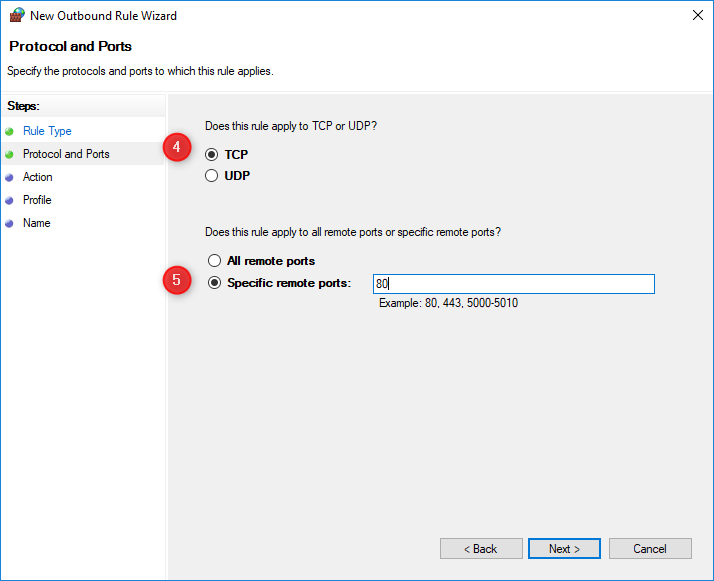Select the Profile step in sidebar
Screen dimensions: 714x581
click(x=37, y=200)
